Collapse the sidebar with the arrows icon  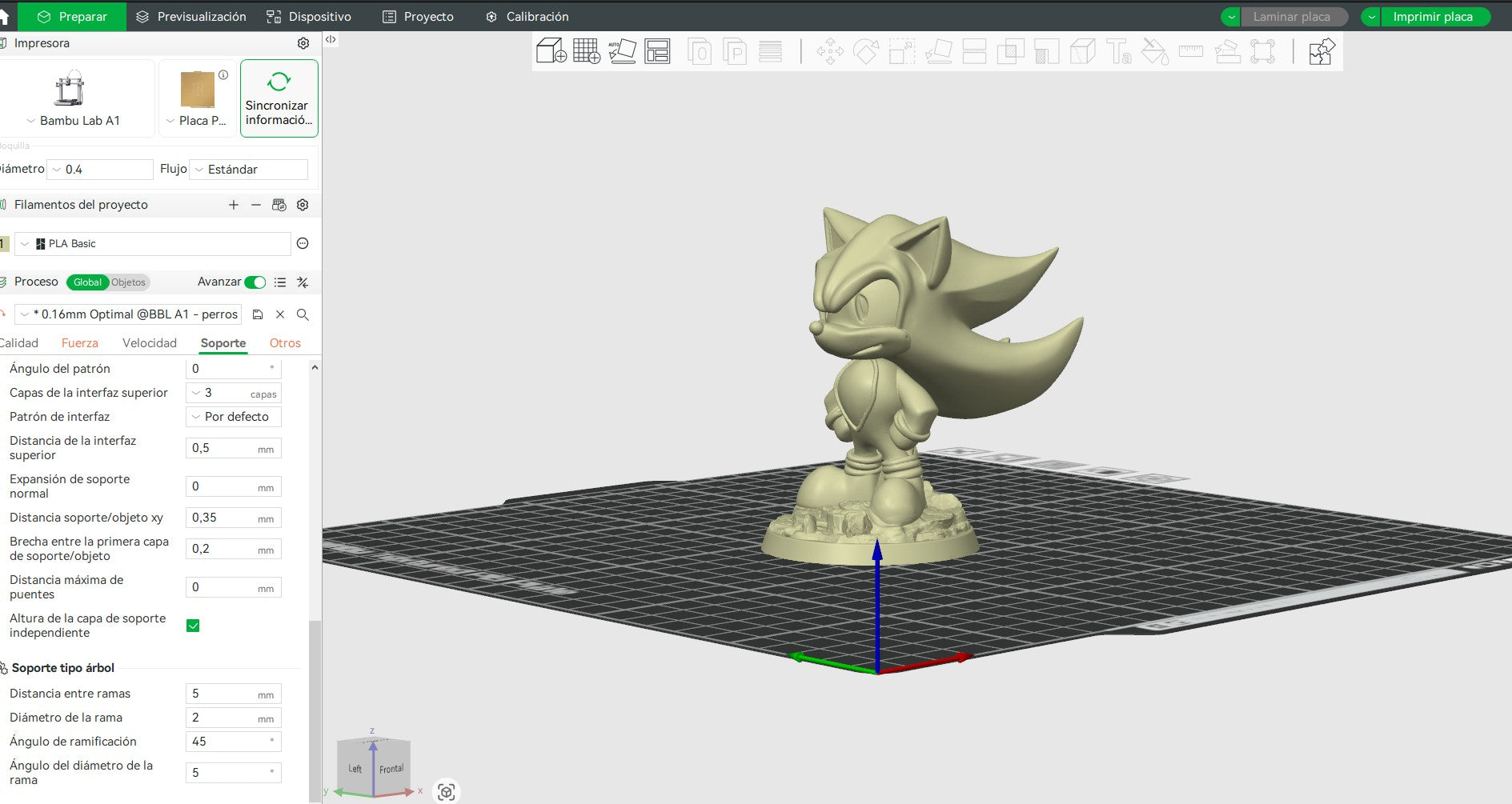(x=331, y=39)
